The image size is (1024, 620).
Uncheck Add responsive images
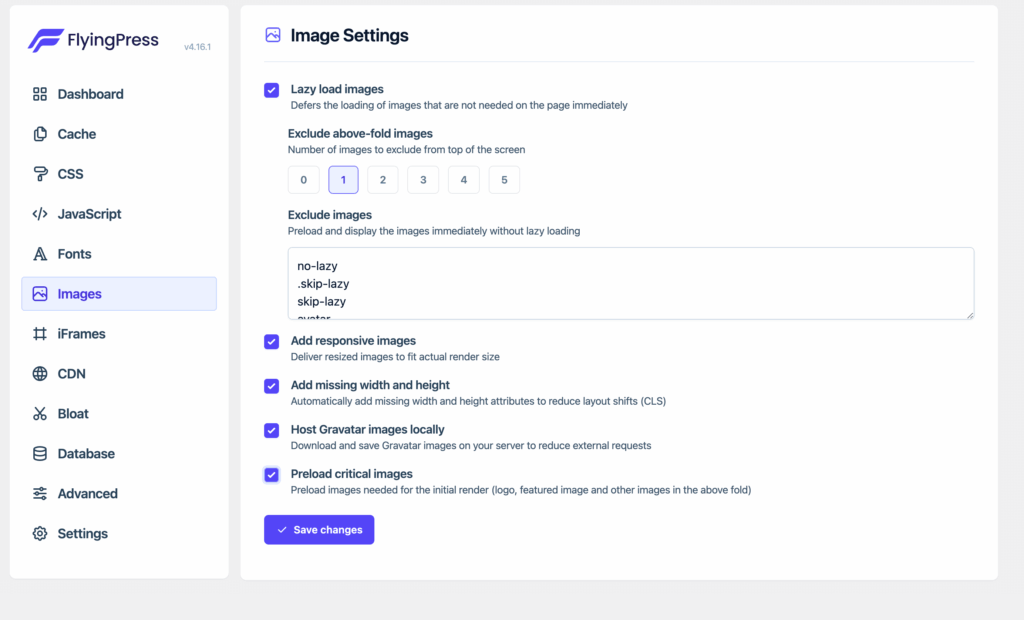click(271, 341)
